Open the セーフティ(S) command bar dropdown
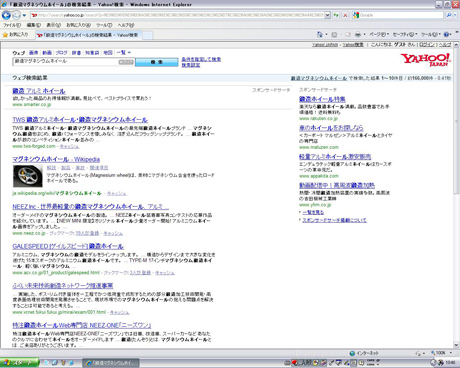 [x=405, y=34]
